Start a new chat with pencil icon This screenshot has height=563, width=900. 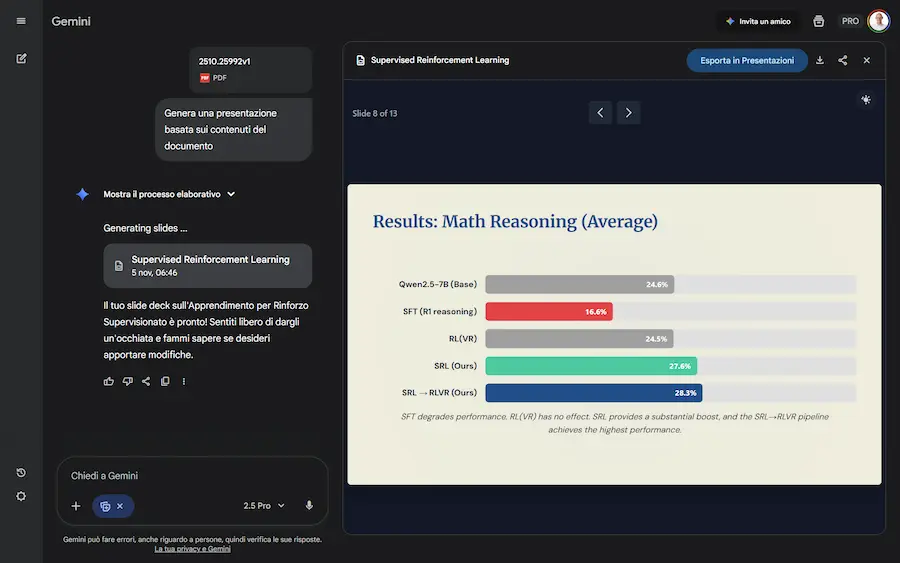[21, 58]
